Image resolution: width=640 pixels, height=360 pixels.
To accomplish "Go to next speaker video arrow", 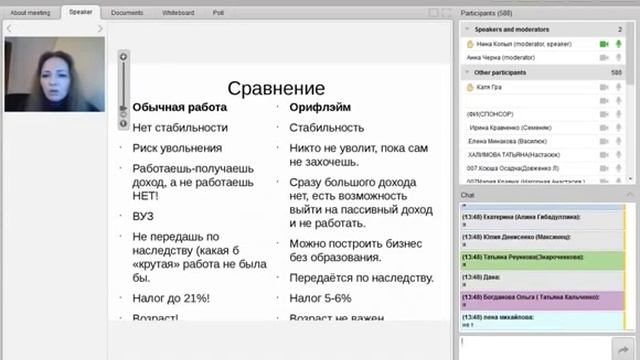I will coord(100,29).
